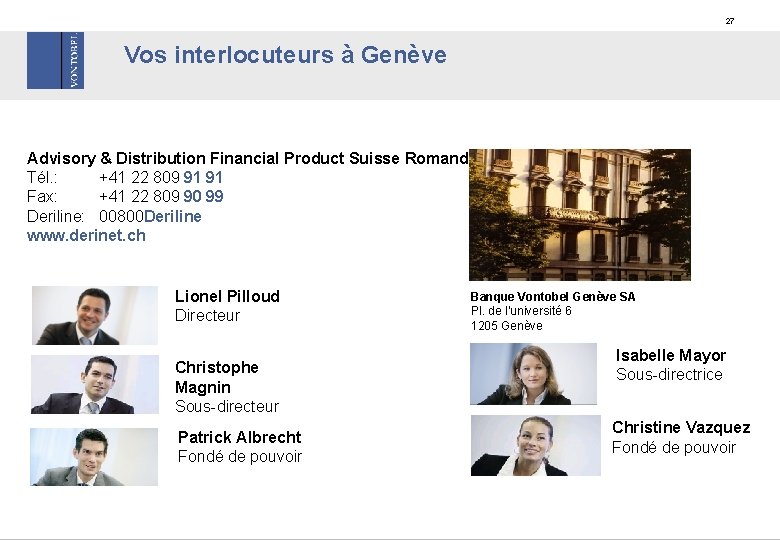Click the Advisory & Distribution Financial Product heading
Screen dimensions: 780x540
click(248, 158)
